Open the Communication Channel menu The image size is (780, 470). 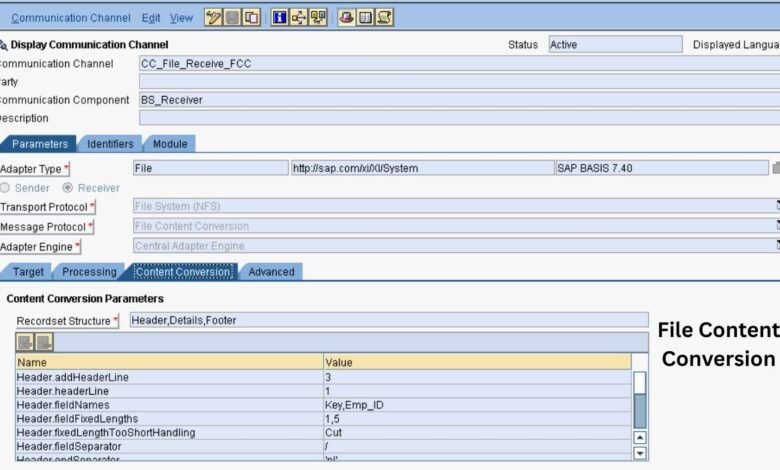[71, 18]
